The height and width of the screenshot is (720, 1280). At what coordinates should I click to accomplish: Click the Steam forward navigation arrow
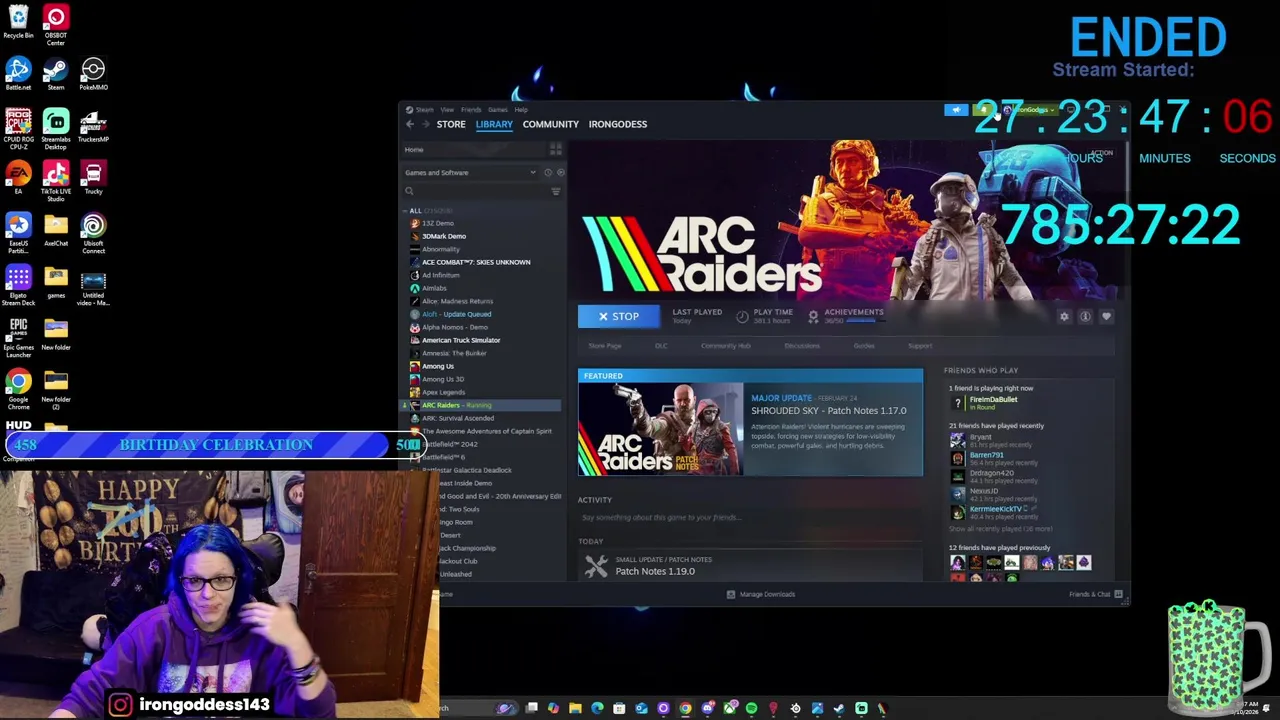pyautogui.click(x=426, y=124)
